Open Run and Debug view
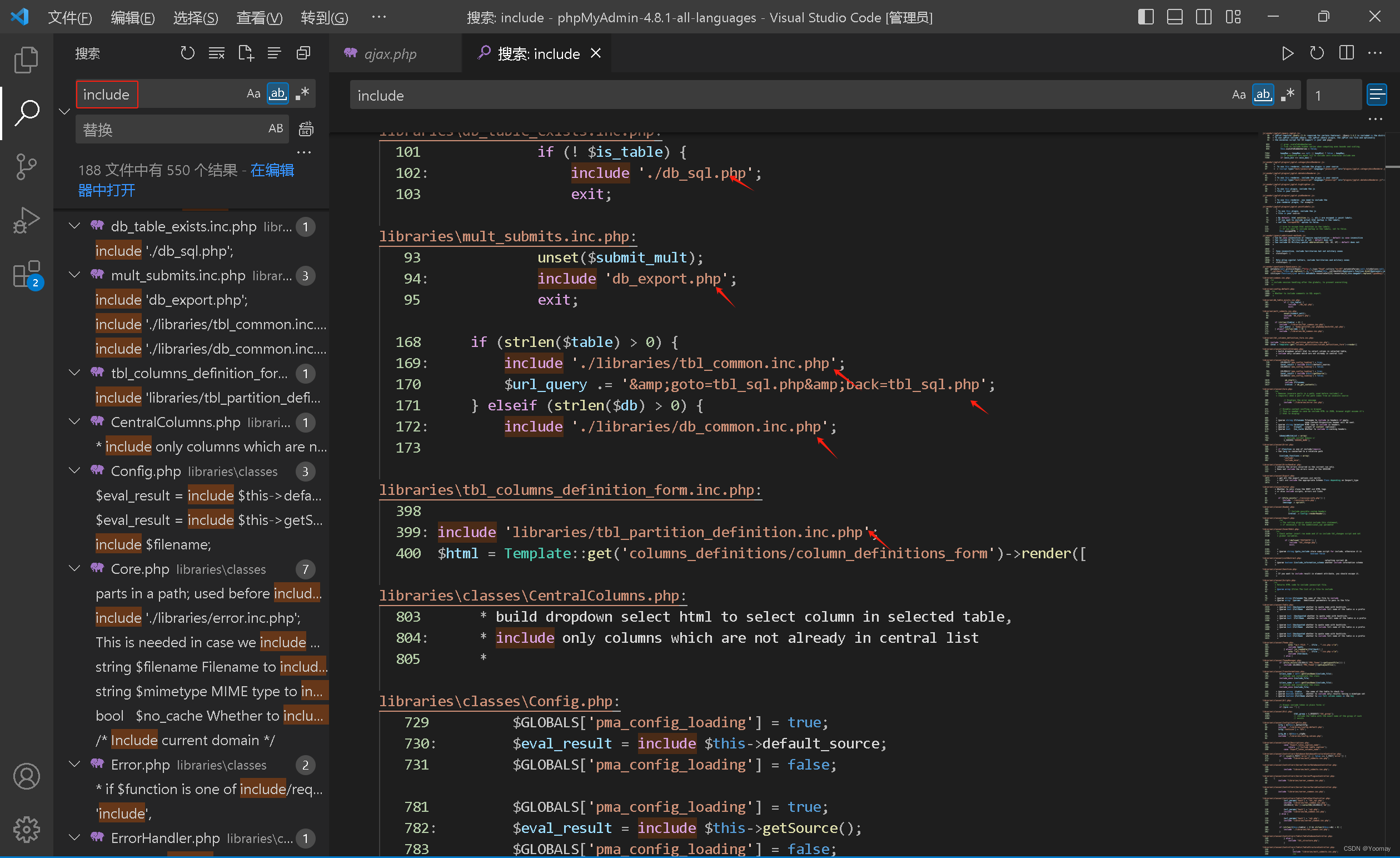Screen dimensions: 1400x858 tap(26, 221)
